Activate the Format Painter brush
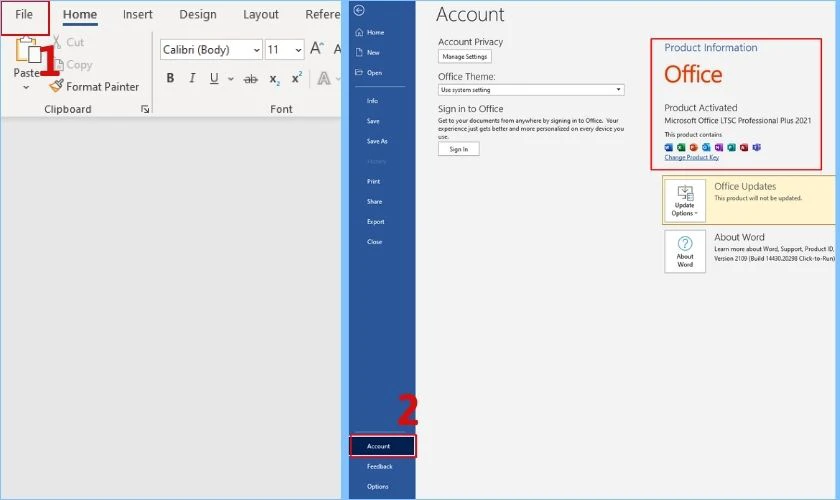Image resolution: width=840 pixels, height=500 pixels. point(94,86)
